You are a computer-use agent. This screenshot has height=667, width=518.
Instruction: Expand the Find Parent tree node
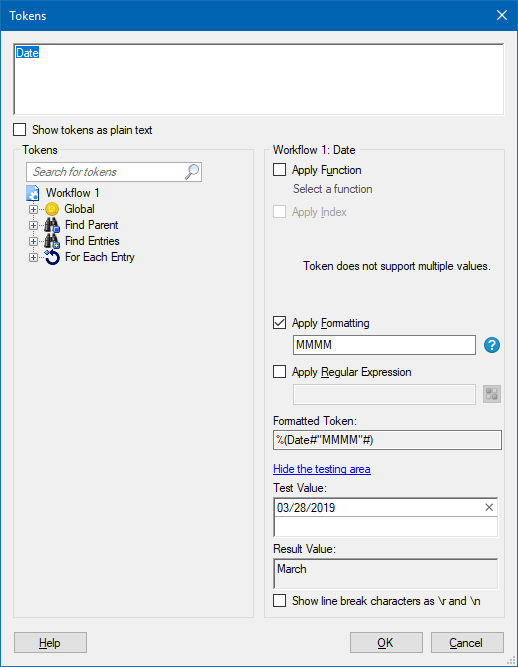[x=33, y=225]
